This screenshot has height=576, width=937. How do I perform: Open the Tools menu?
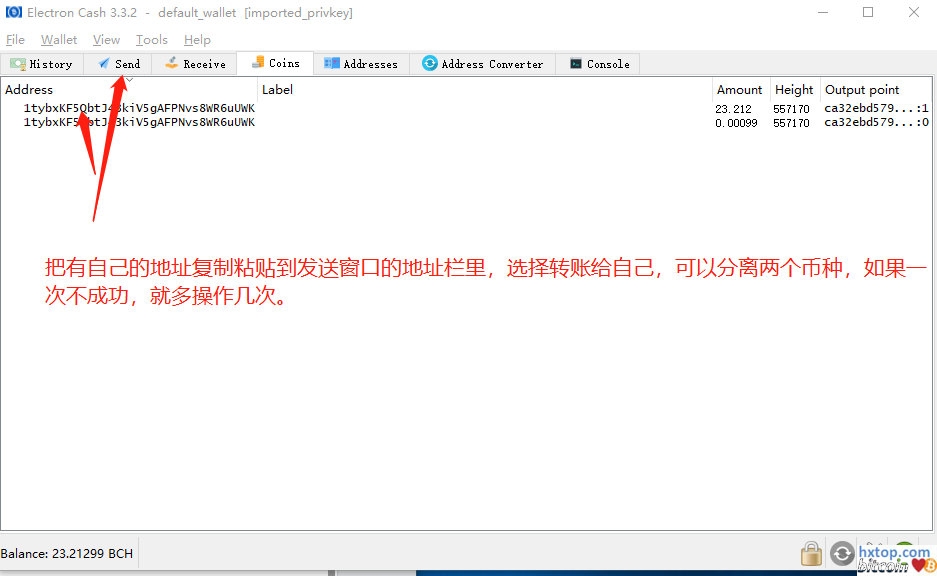point(152,40)
